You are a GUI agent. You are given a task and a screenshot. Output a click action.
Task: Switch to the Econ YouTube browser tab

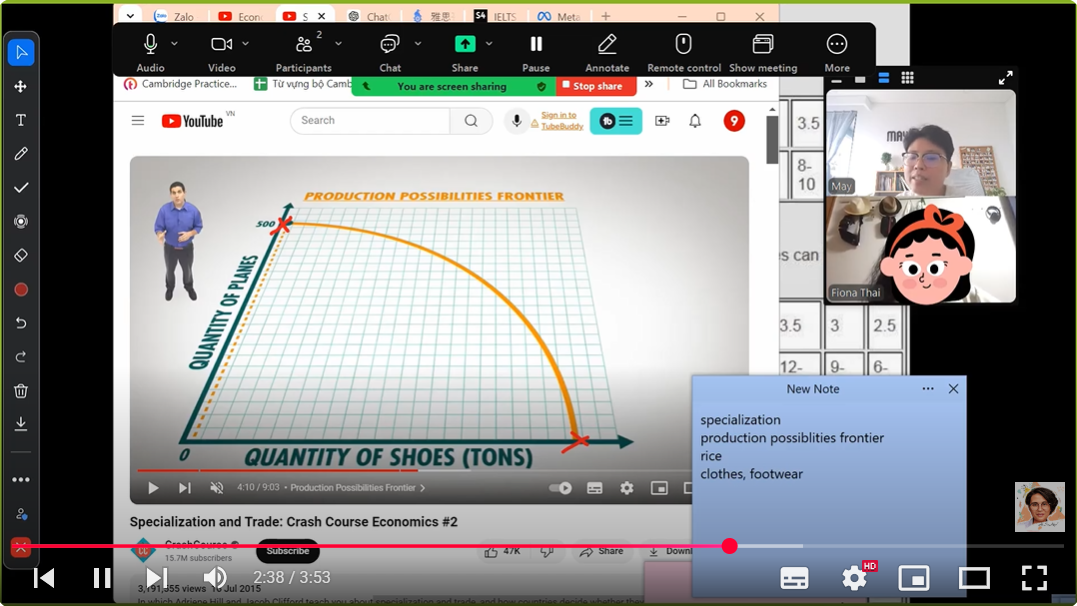tap(241, 16)
